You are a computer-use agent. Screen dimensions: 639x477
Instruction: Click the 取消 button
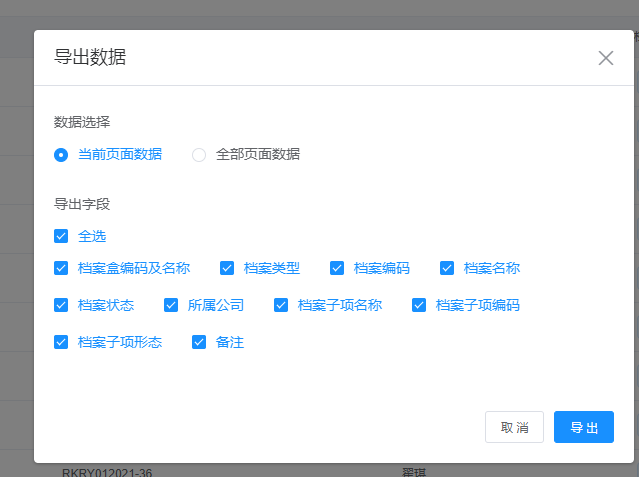514,427
